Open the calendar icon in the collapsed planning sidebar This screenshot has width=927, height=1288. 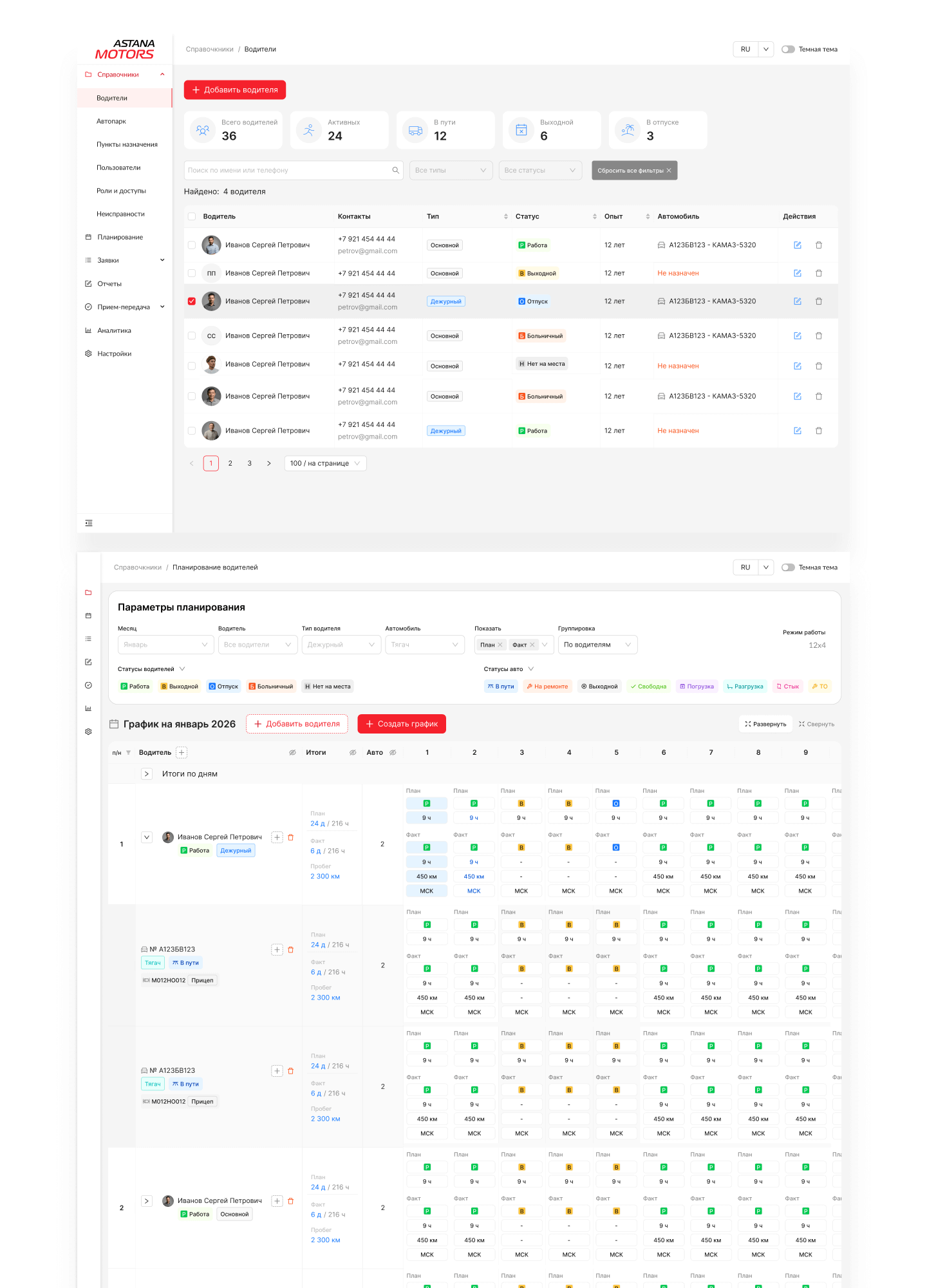[x=88, y=616]
